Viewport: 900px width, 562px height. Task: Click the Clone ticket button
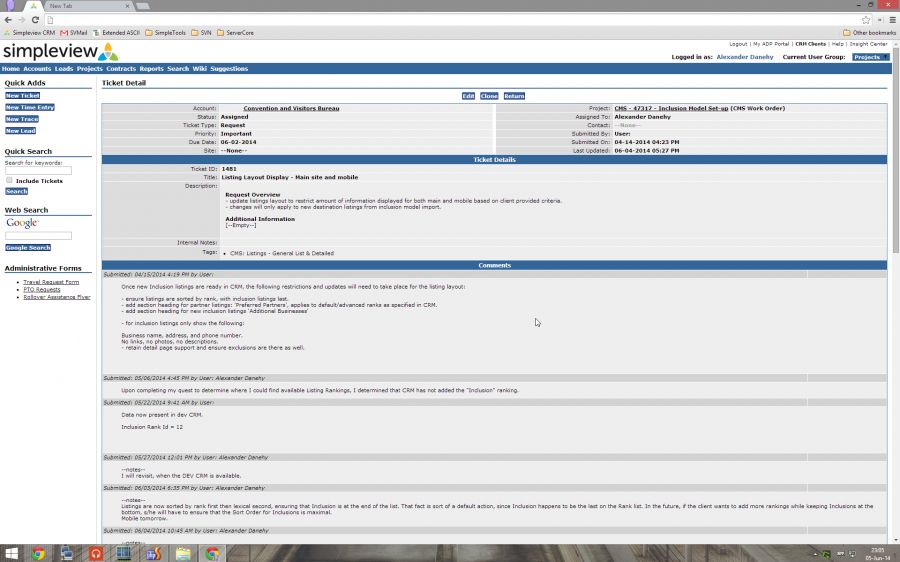click(489, 96)
